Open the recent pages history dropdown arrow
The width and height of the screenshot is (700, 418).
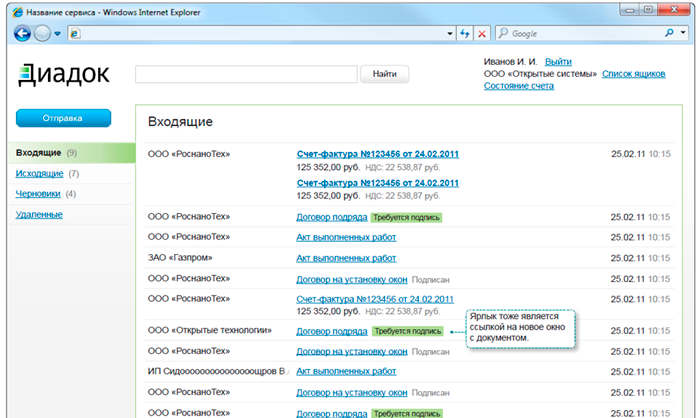(x=58, y=33)
